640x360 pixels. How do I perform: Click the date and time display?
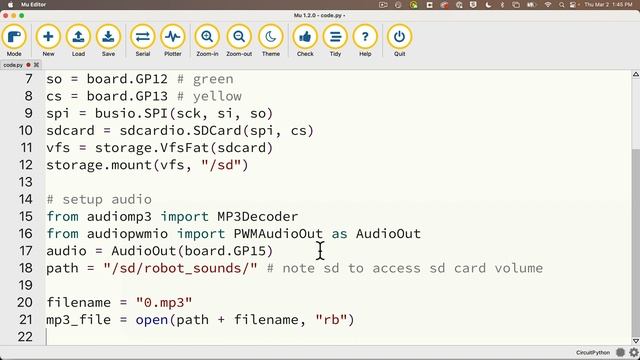click(608, 4)
